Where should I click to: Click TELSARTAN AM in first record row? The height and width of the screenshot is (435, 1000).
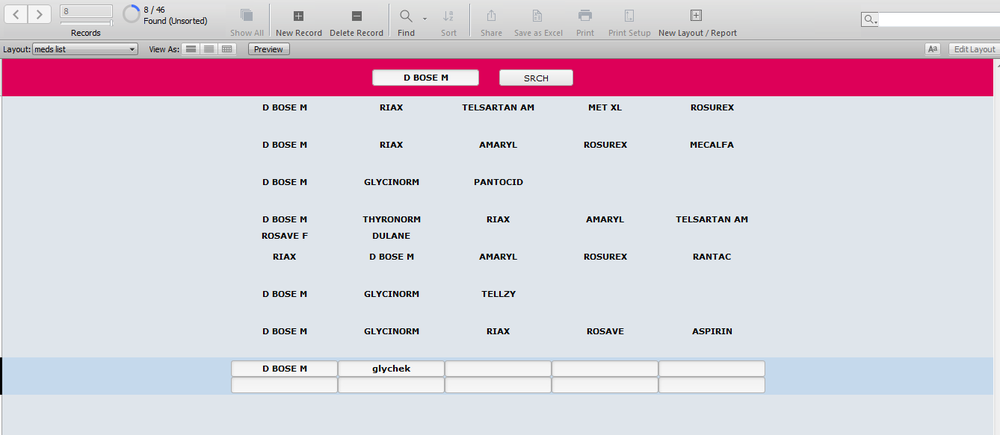pyautogui.click(x=498, y=108)
